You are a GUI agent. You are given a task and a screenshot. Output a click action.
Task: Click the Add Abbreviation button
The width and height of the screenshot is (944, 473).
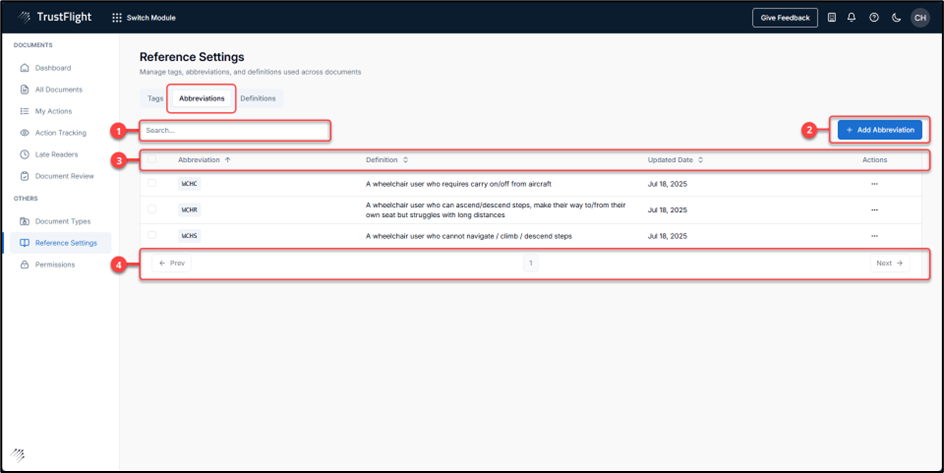(x=880, y=130)
